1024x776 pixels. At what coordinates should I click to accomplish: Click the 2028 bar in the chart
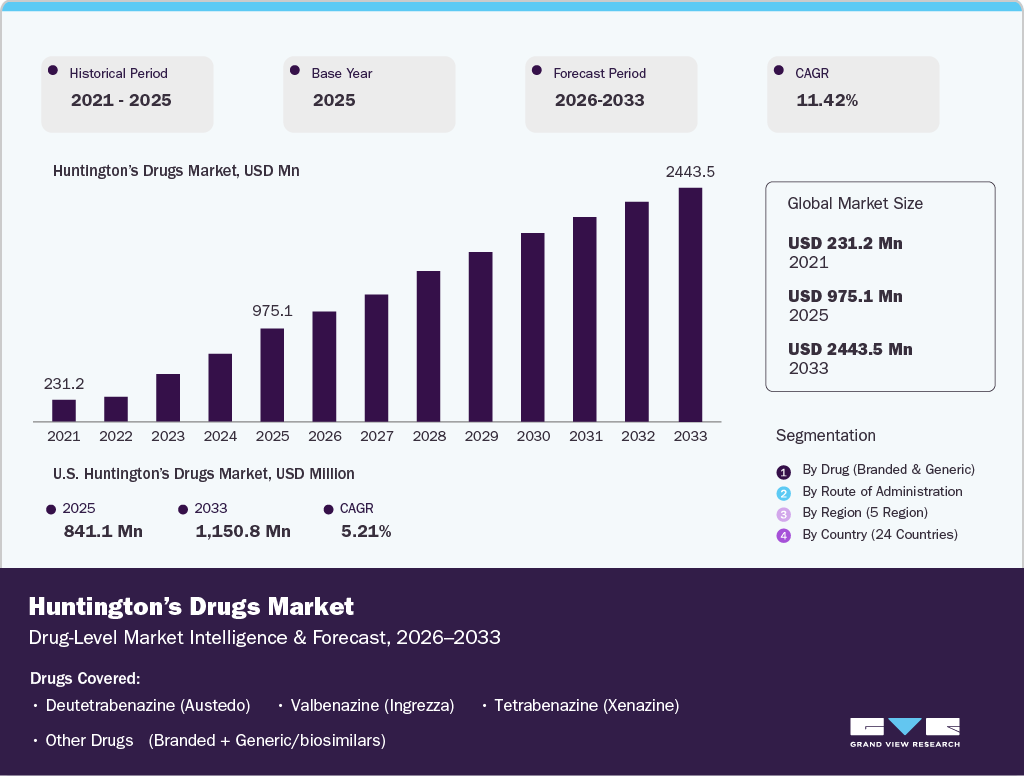(x=428, y=346)
